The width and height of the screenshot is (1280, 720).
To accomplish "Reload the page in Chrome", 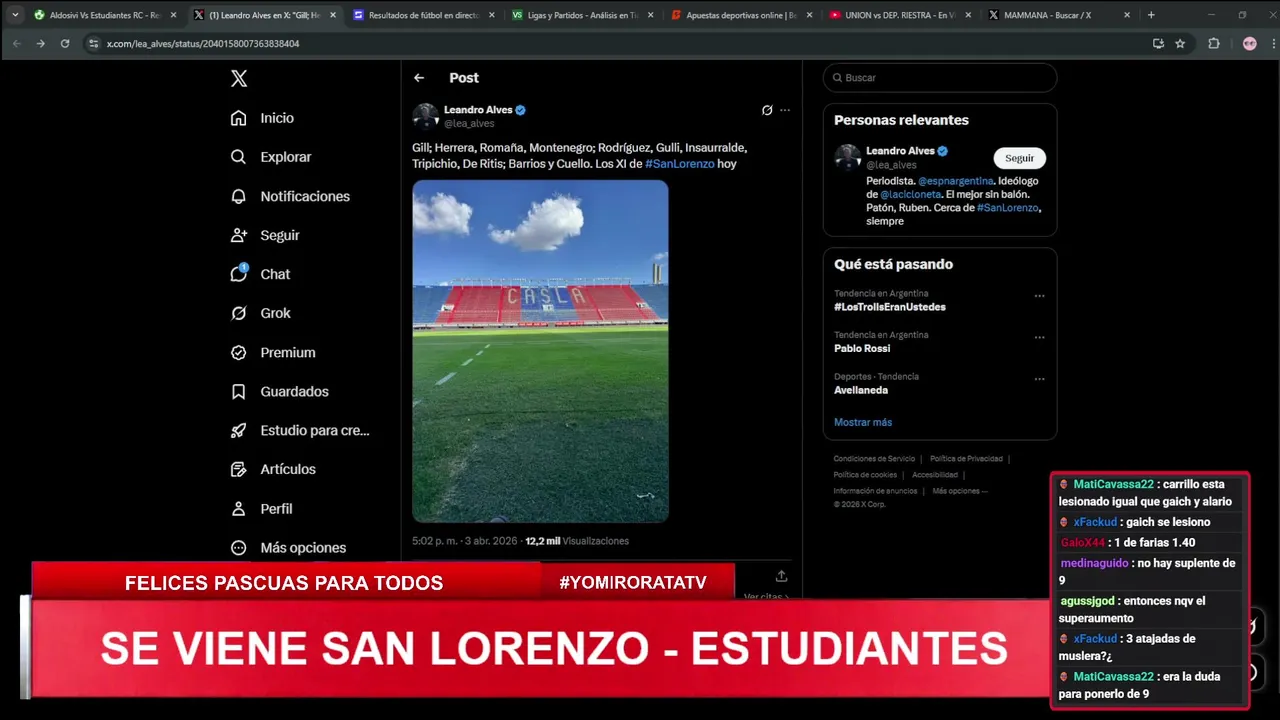I will pyautogui.click(x=65, y=44).
